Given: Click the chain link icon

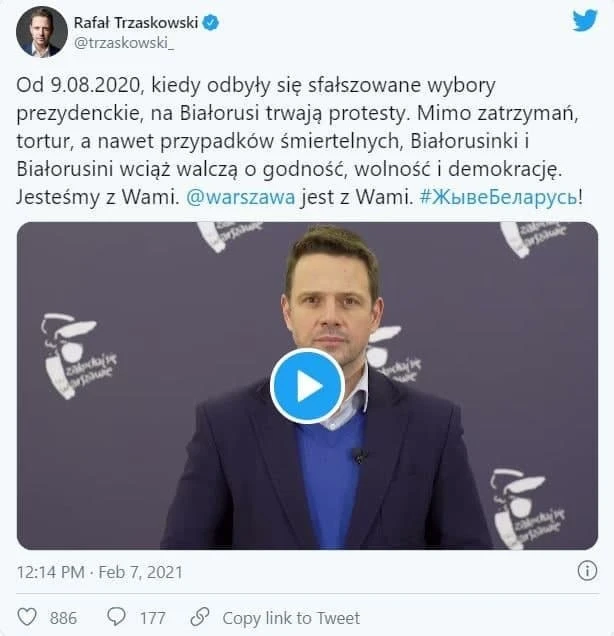Looking at the screenshot, I should pyautogui.click(x=200, y=617).
